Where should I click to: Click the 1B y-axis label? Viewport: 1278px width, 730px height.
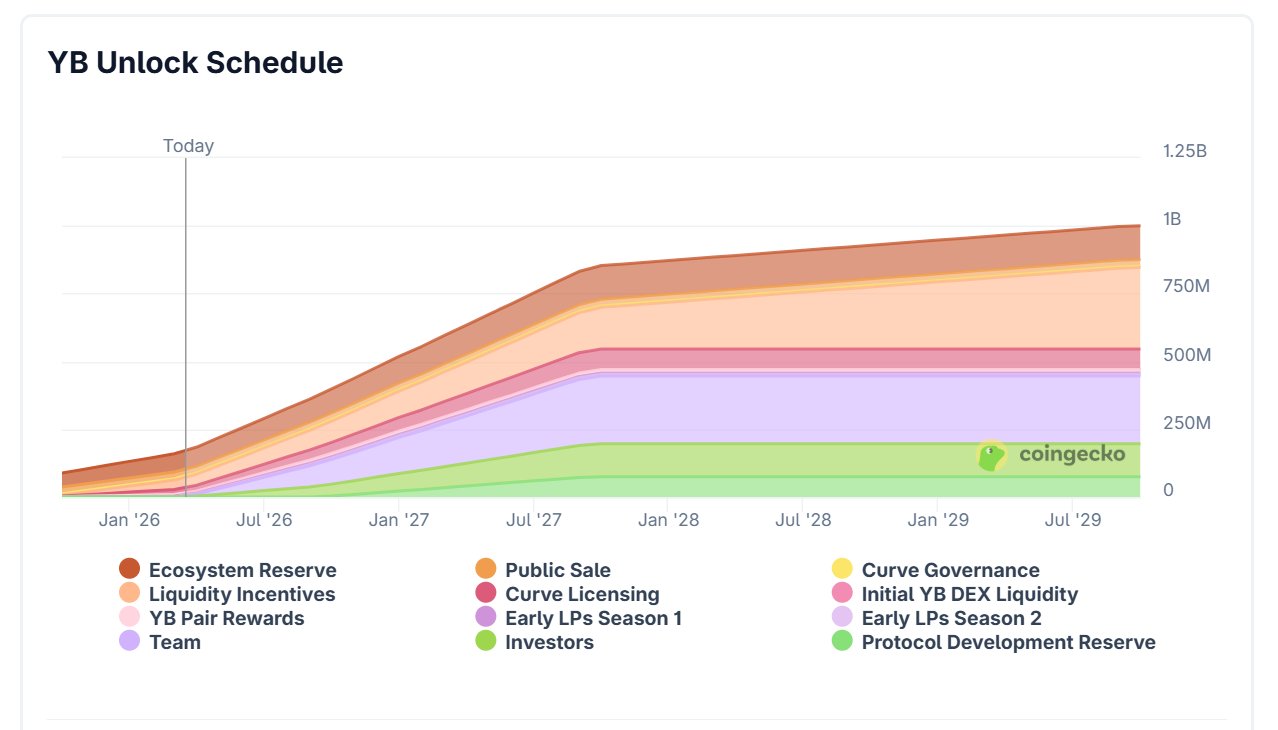click(1171, 219)
